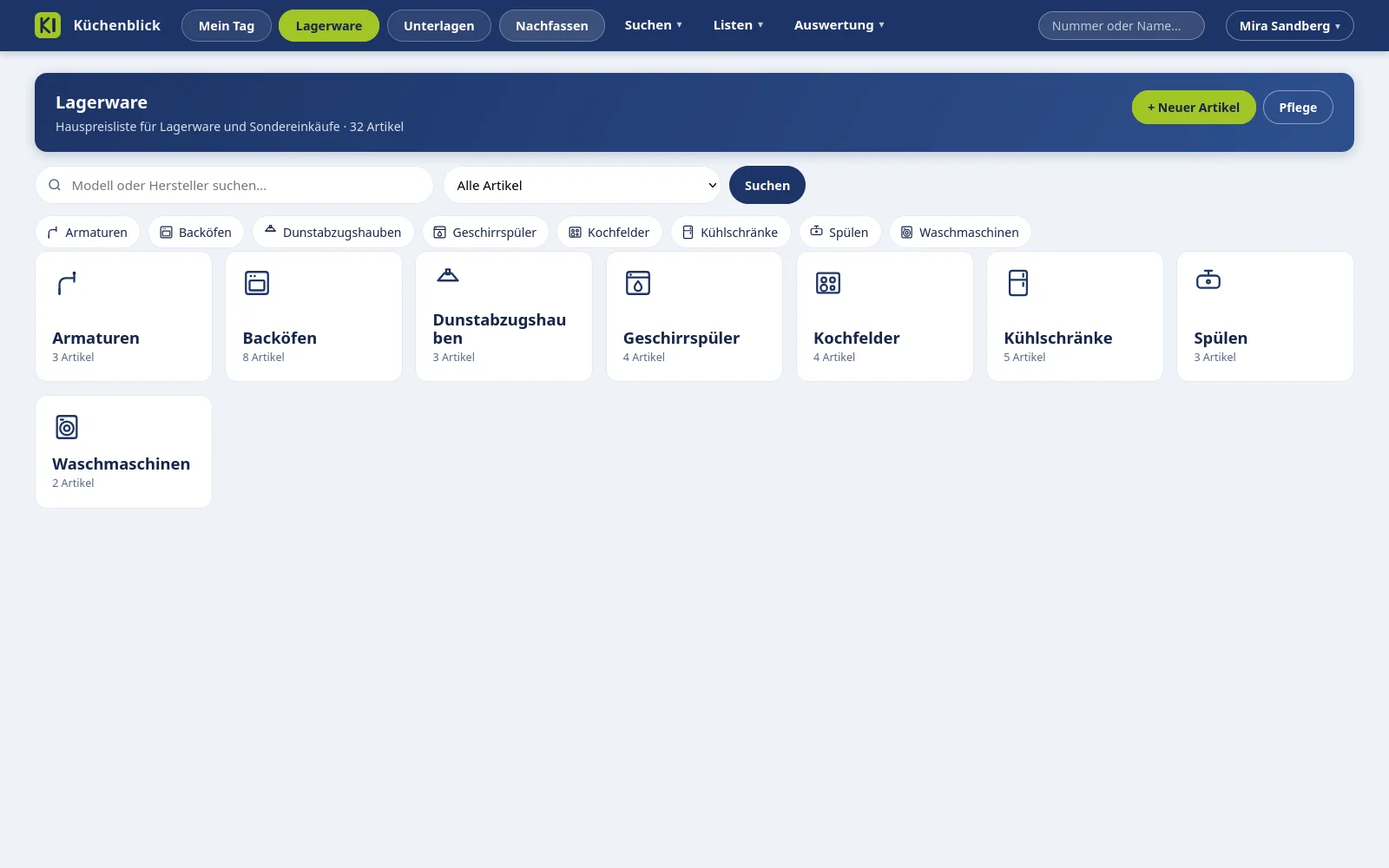Open the Kühlschränke card title
The height and width of the screenshot is (868, 1389).
click(x=1058, y=339)
